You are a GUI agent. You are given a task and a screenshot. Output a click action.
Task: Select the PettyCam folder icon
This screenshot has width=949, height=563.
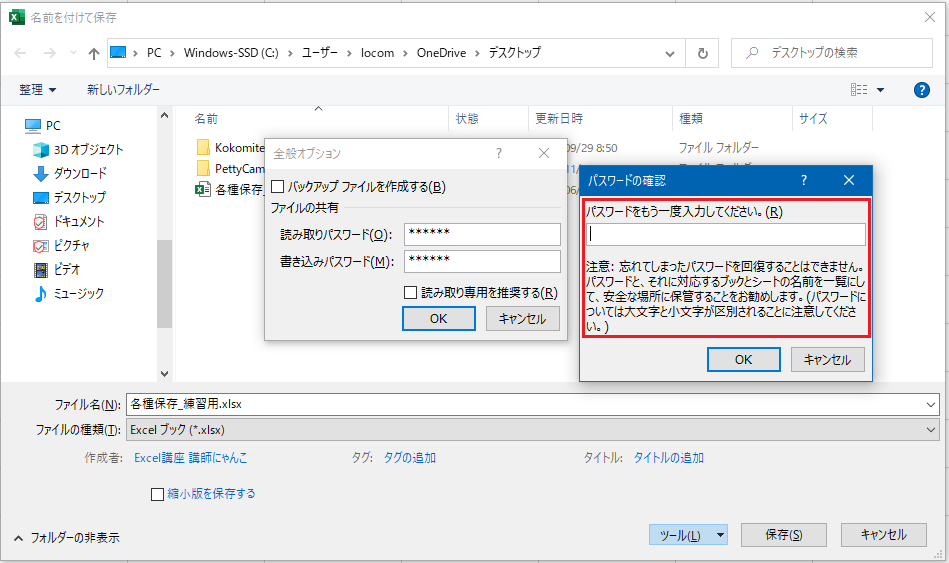pos(203,168)
